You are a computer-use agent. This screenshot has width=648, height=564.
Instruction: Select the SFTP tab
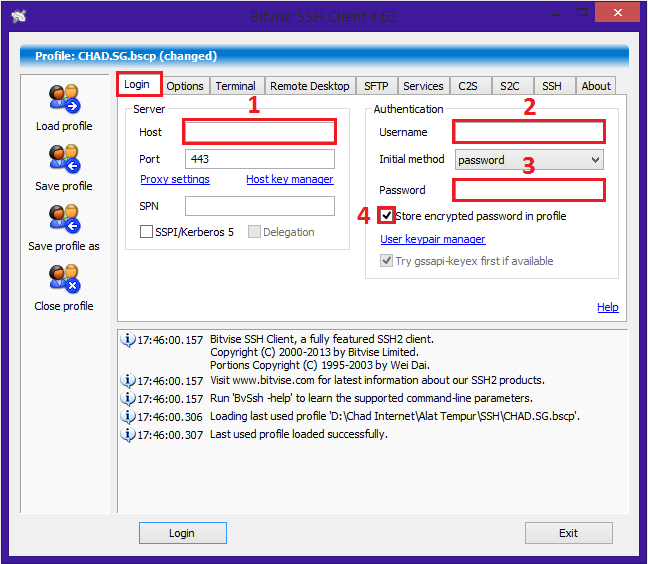pyautogui.click(x=376, y=86)
